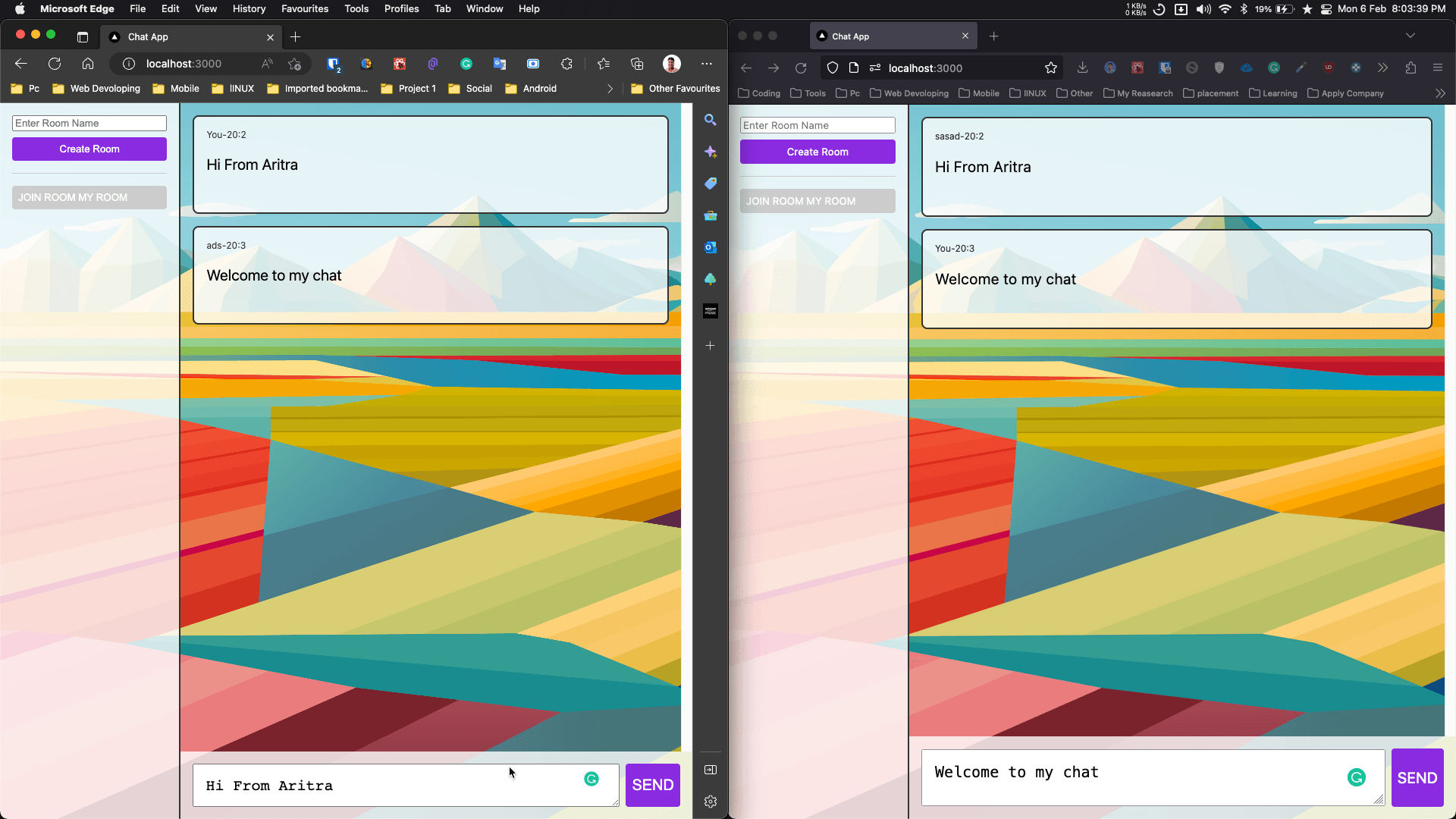
Task: Expand the Firefox bookmarks overflow chevron
Action: pos(1440,93)
